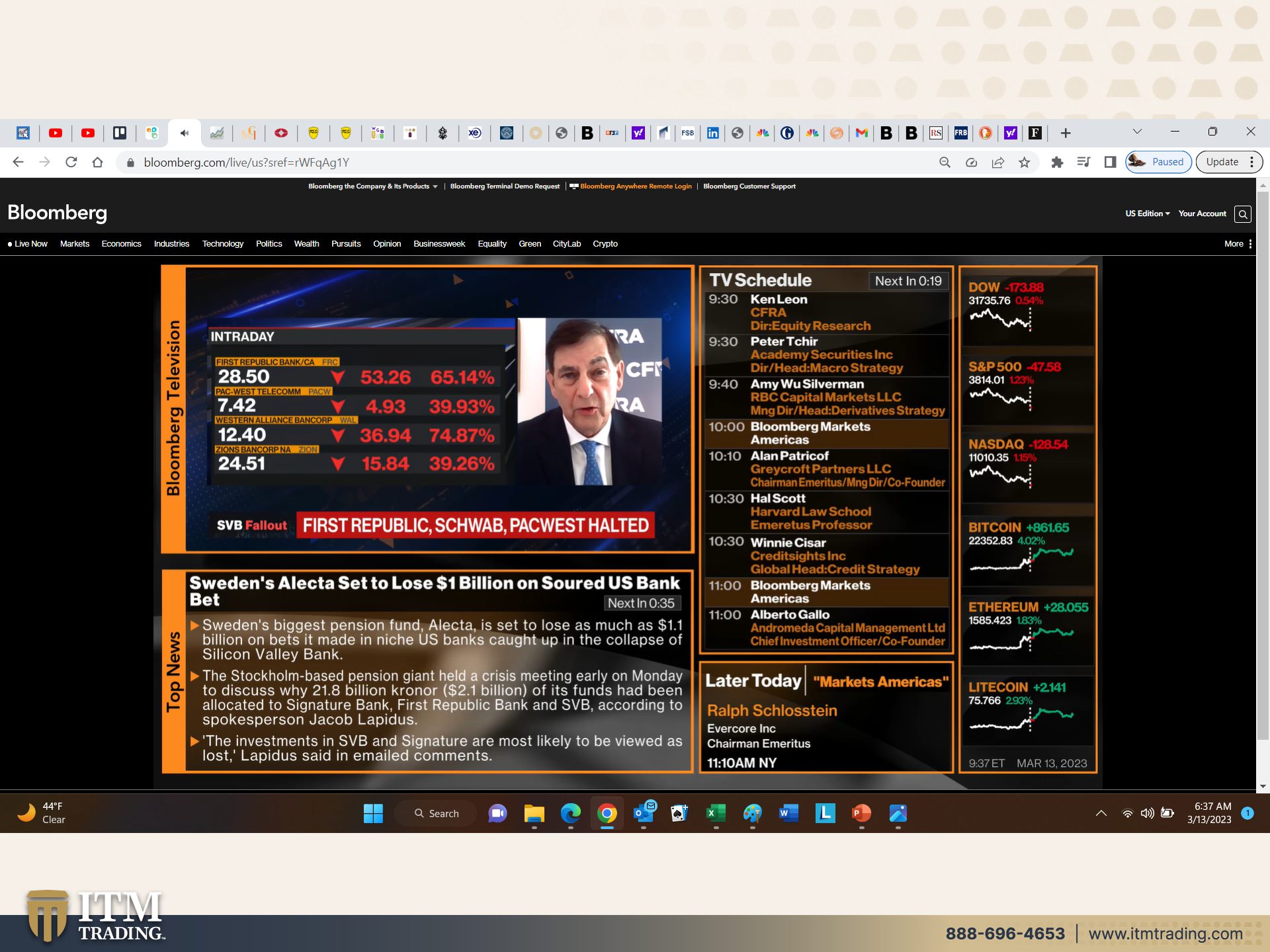Open PowerPoint from the taskbar
Image resolution: width=1270 pixels, height=952 pixels.
861,813
